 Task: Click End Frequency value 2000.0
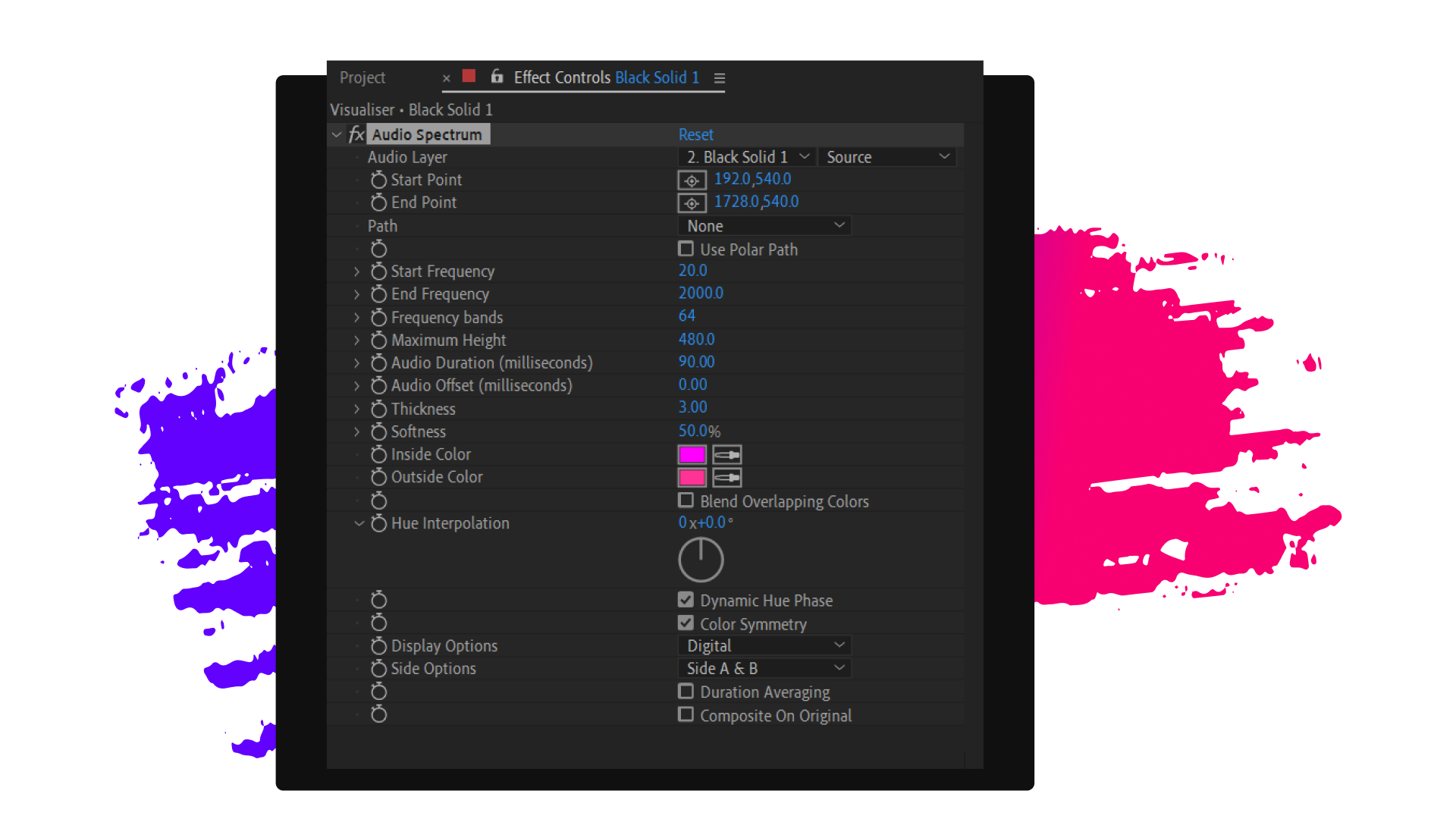(701, 293)
